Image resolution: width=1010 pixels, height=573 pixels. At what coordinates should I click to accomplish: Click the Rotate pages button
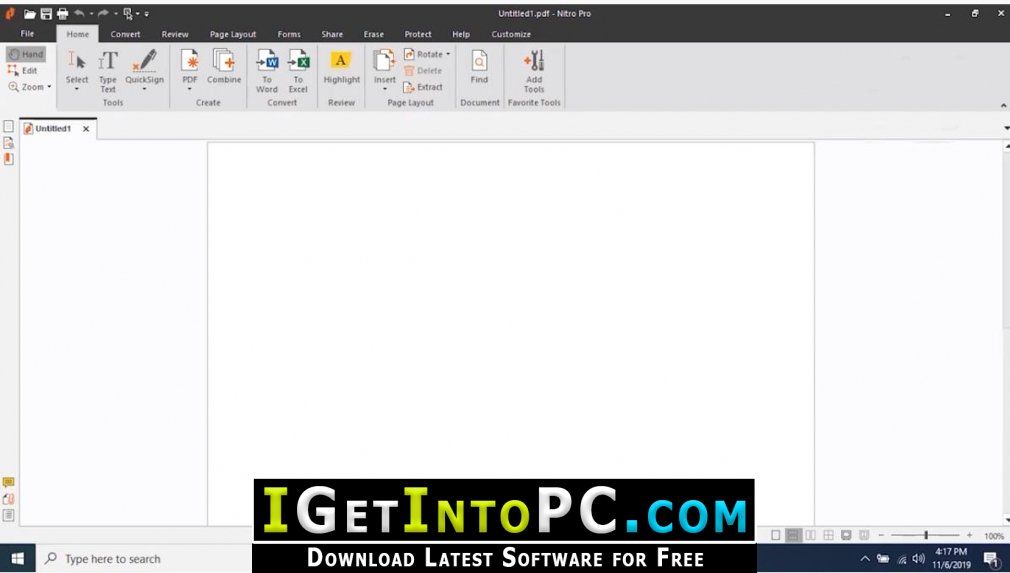point(423,54)
